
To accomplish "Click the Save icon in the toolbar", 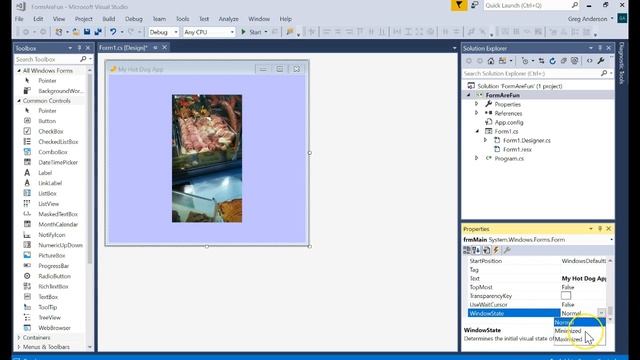I will tap(87, 31).
